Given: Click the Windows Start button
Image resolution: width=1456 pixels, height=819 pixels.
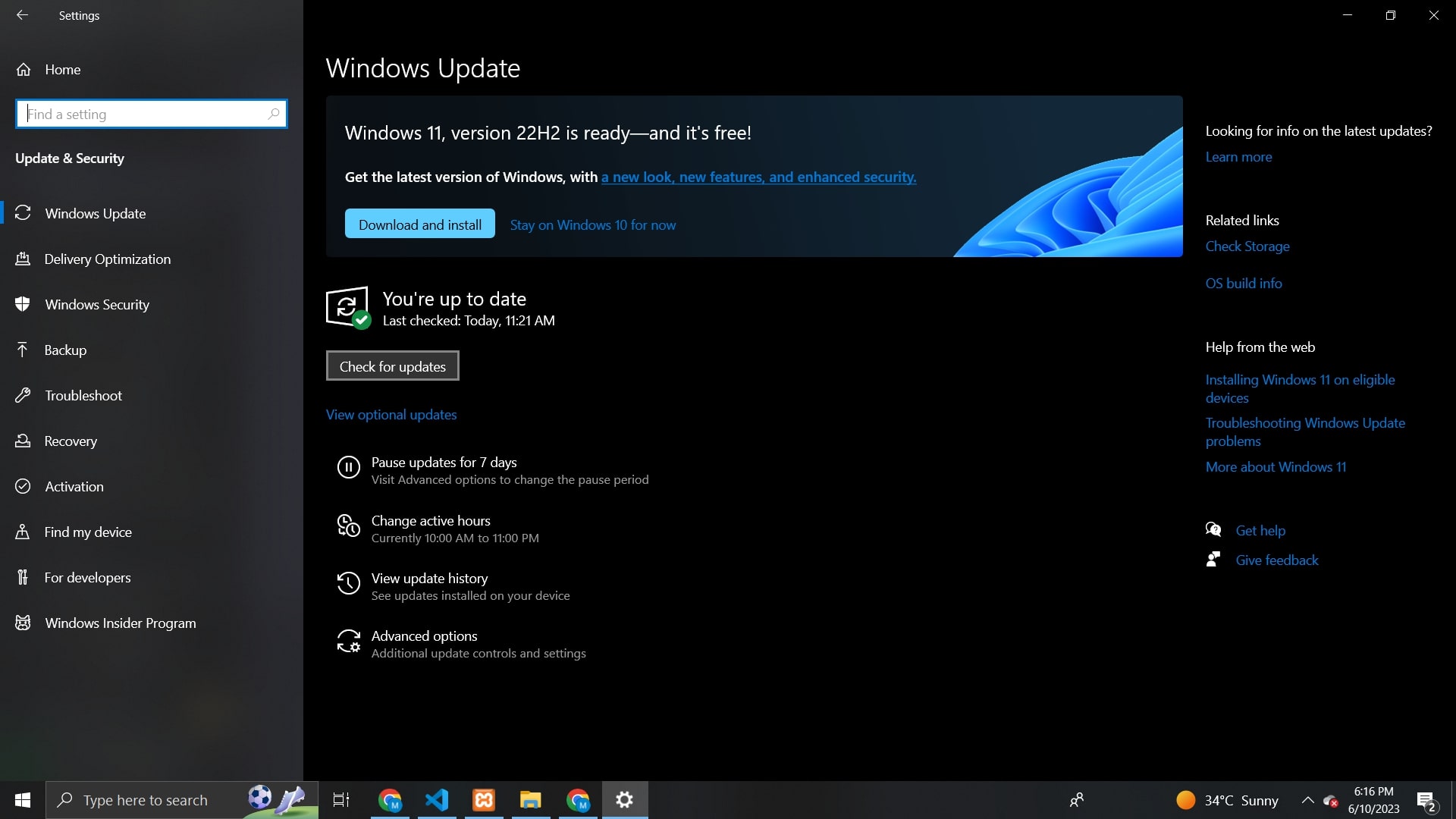Looking at the screenshot, I should (23, 800).
